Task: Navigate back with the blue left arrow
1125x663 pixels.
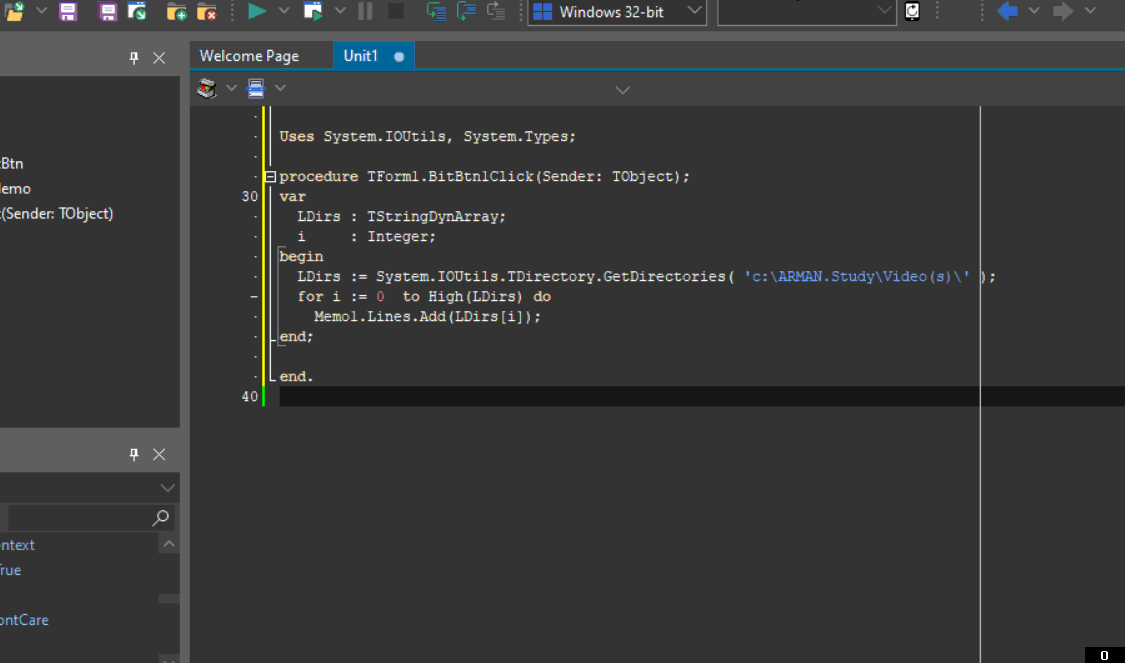Action: 1007,11
